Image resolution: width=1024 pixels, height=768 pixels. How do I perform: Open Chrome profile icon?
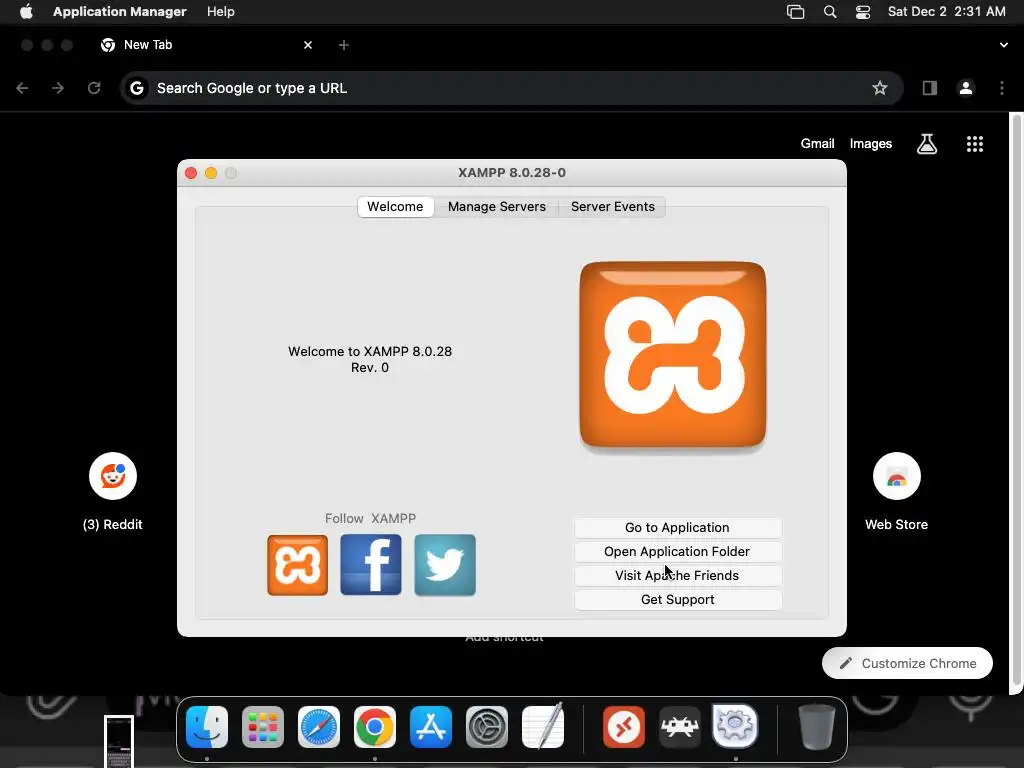(966, 88)
